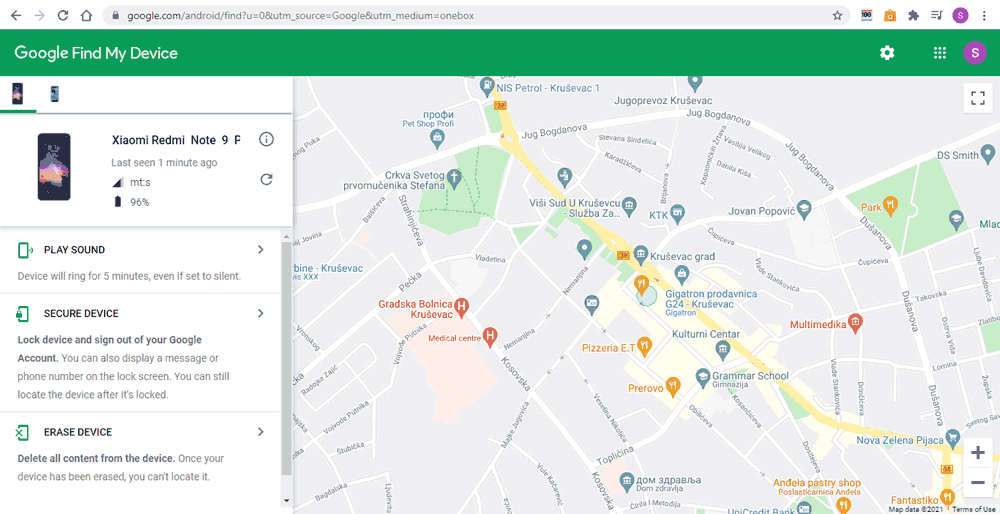Open the browser extensions puzzle icon
Viewport: 1000px width, 514px height.
tap(913, 16)
